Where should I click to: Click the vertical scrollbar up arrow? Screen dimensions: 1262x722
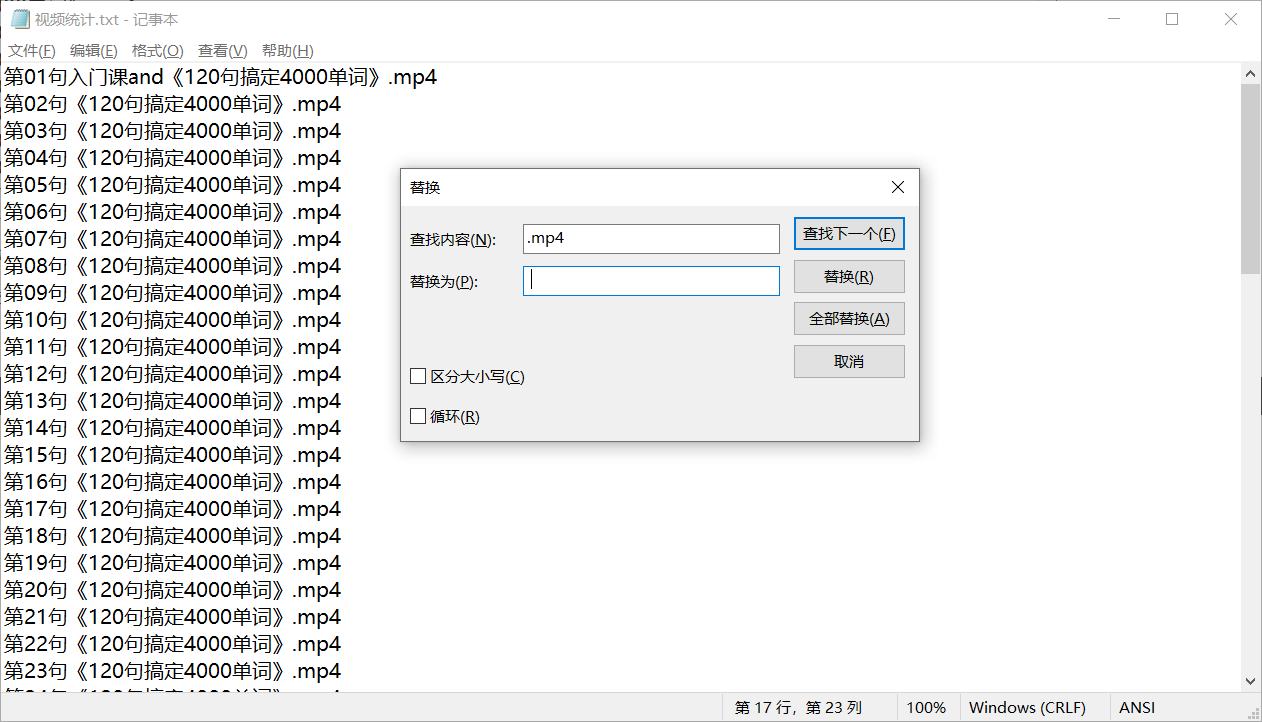[x=1251, y=75]
